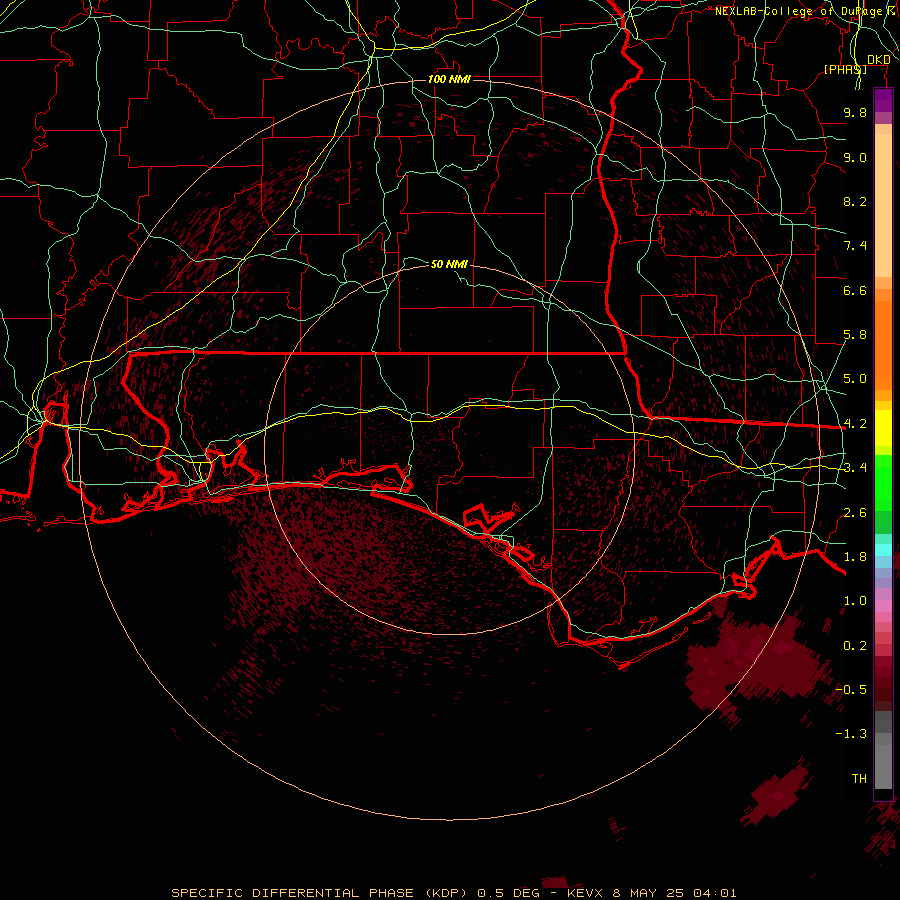Click the [PHAS] legend unit label
Viewport: 900px width, 900px height.
[x=845, y=69]
